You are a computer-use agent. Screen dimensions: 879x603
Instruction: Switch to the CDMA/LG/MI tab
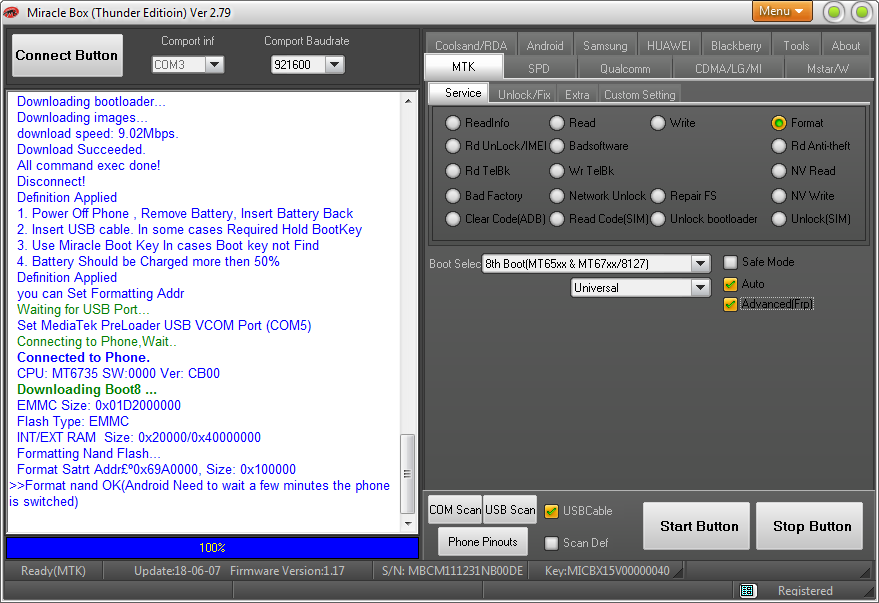tap(728, 68)
